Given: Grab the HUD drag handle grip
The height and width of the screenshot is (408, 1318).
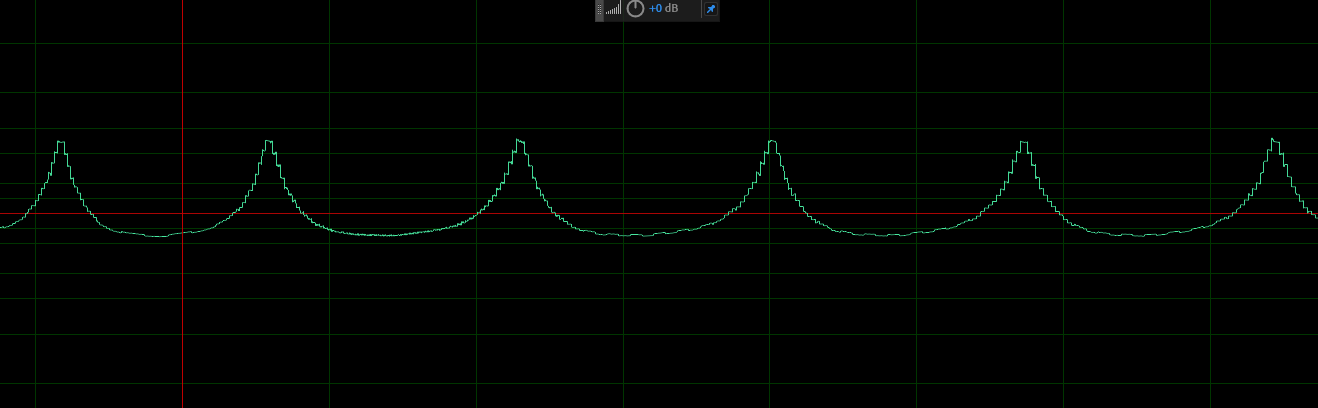Looking at the screenshot, I should click(600, 9).
